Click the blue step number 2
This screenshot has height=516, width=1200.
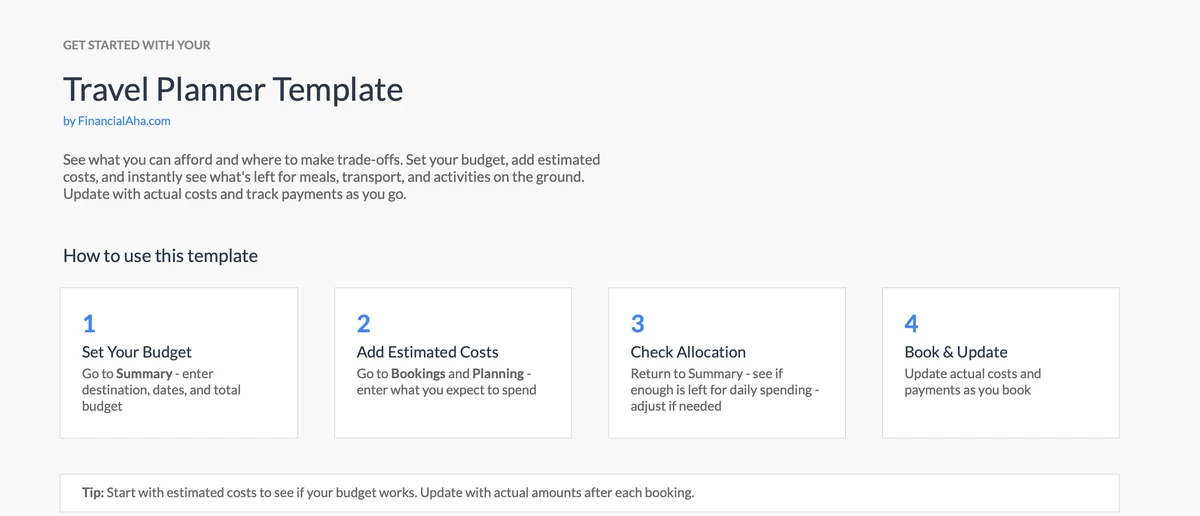(x=363, y=323)
